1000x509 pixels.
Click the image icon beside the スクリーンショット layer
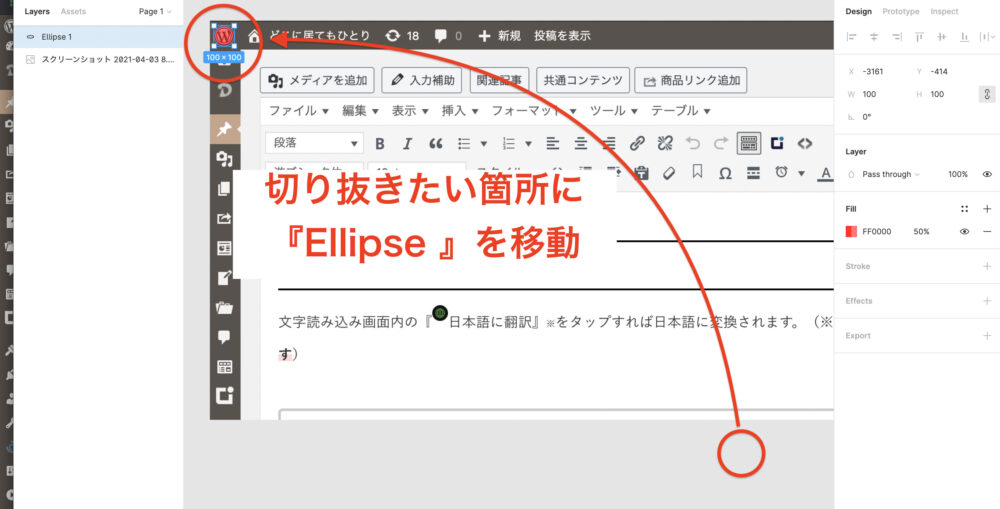click(30, 59)
